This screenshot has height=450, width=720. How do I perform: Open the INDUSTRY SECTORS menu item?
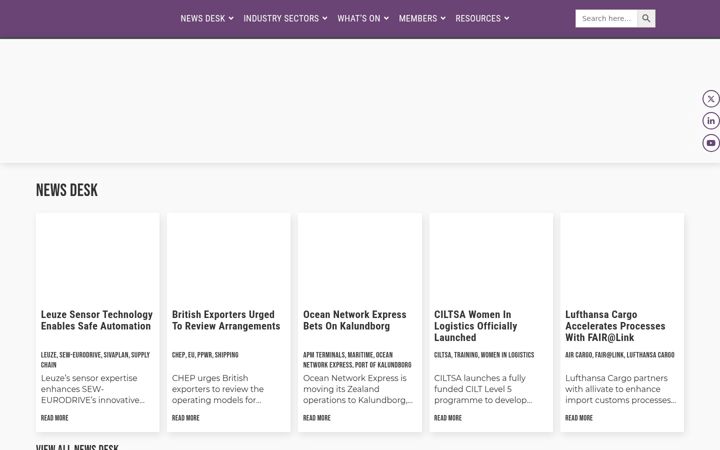click(281, 18)
